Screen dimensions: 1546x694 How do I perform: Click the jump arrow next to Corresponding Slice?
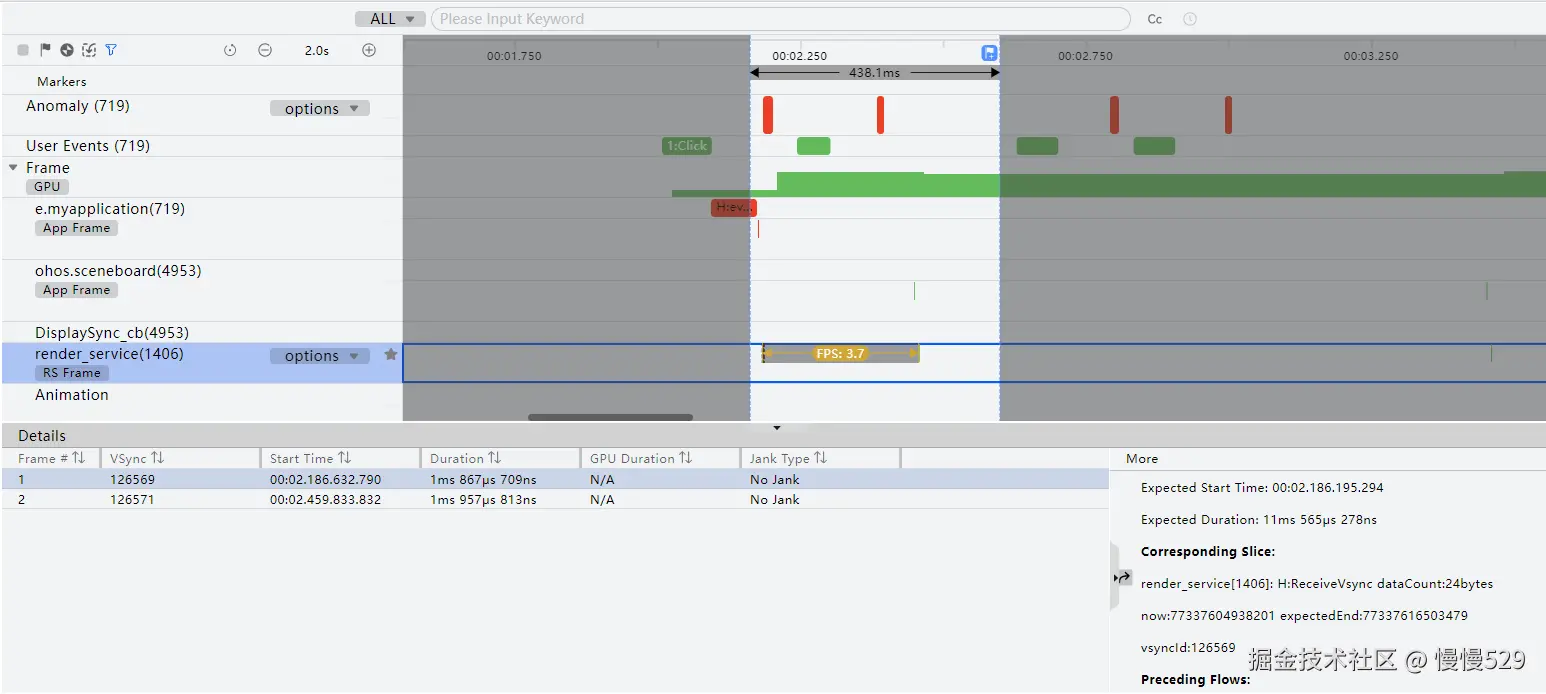pyautogui.click(x=1123, y=578)
